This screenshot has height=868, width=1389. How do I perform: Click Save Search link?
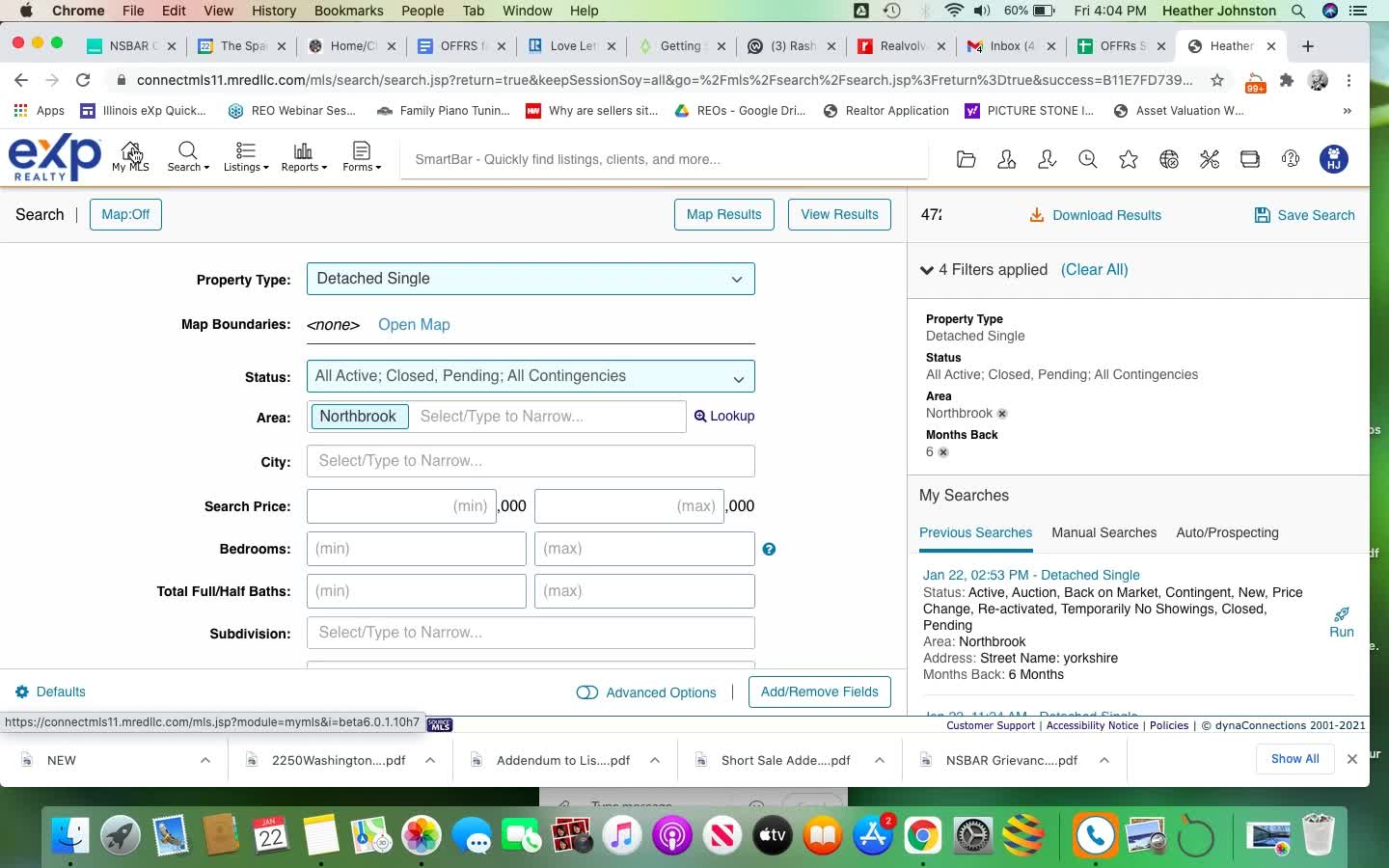point(1304,215)
